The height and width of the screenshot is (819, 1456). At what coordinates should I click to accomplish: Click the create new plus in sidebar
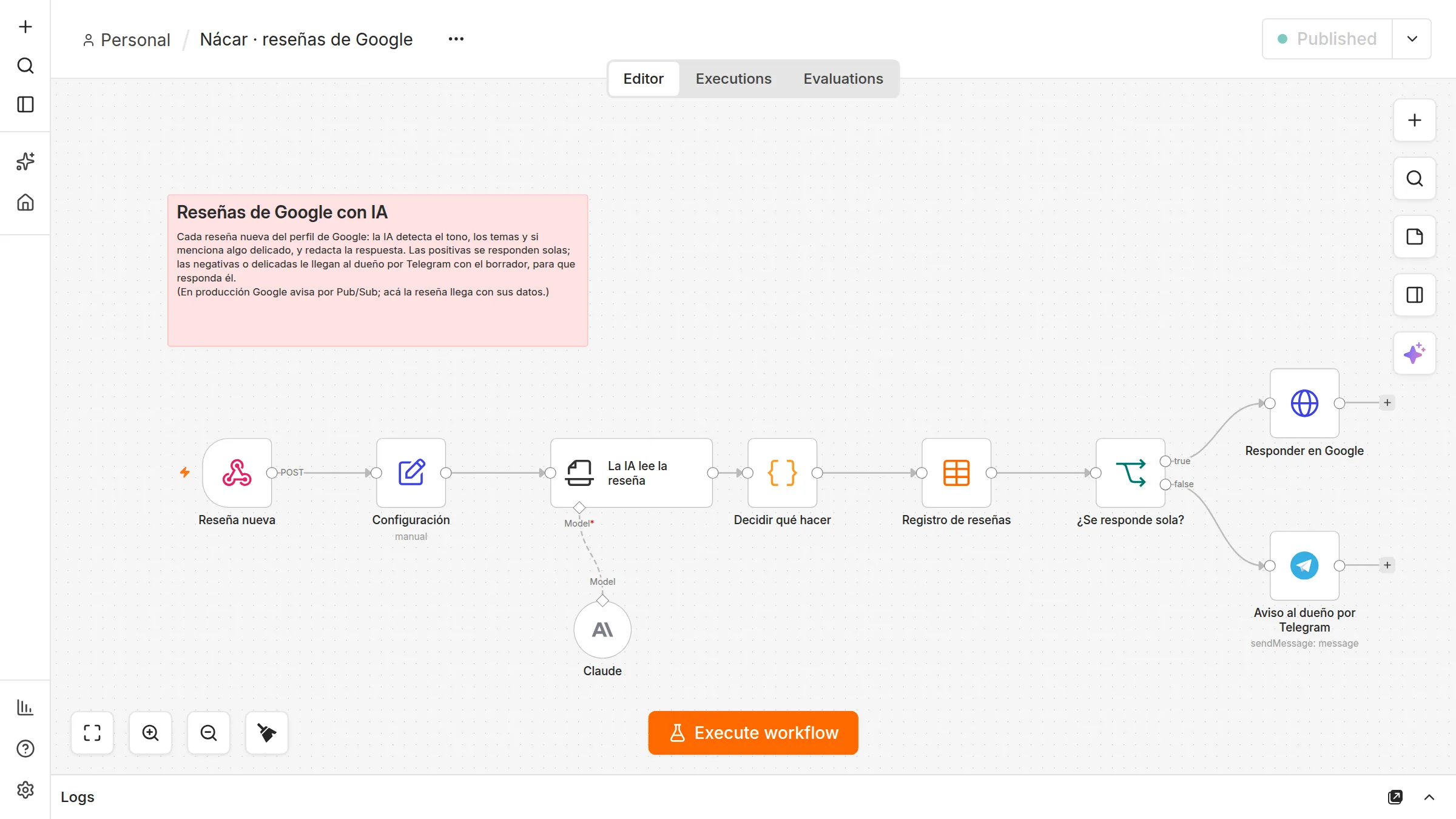(x=25, y=27)
